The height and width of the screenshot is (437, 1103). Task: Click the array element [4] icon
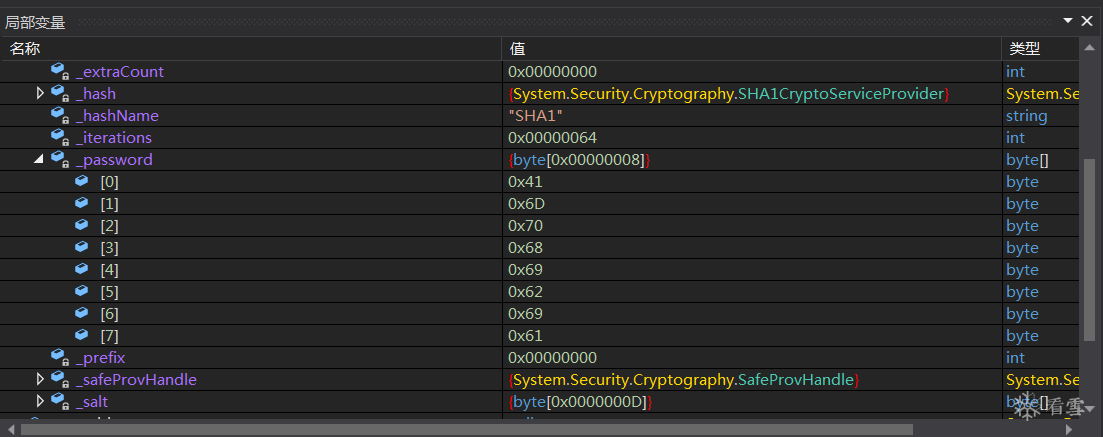81,270
